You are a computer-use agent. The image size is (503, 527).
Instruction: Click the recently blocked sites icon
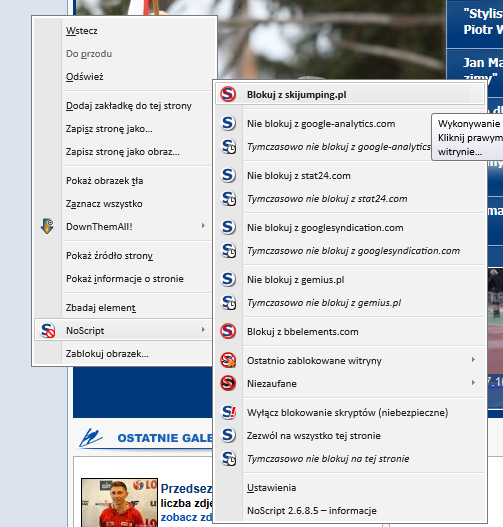(x=228, y=360)
